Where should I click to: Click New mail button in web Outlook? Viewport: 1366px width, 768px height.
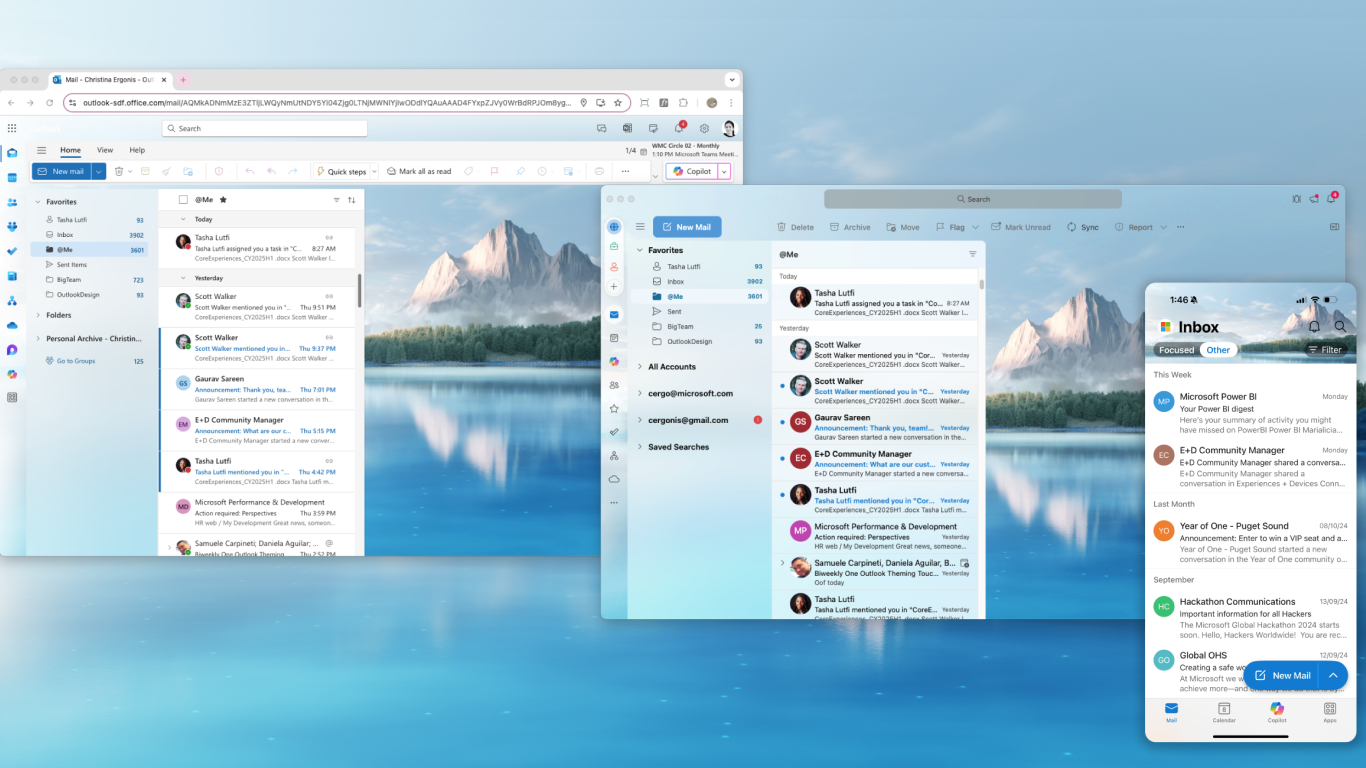pos(61,171)
